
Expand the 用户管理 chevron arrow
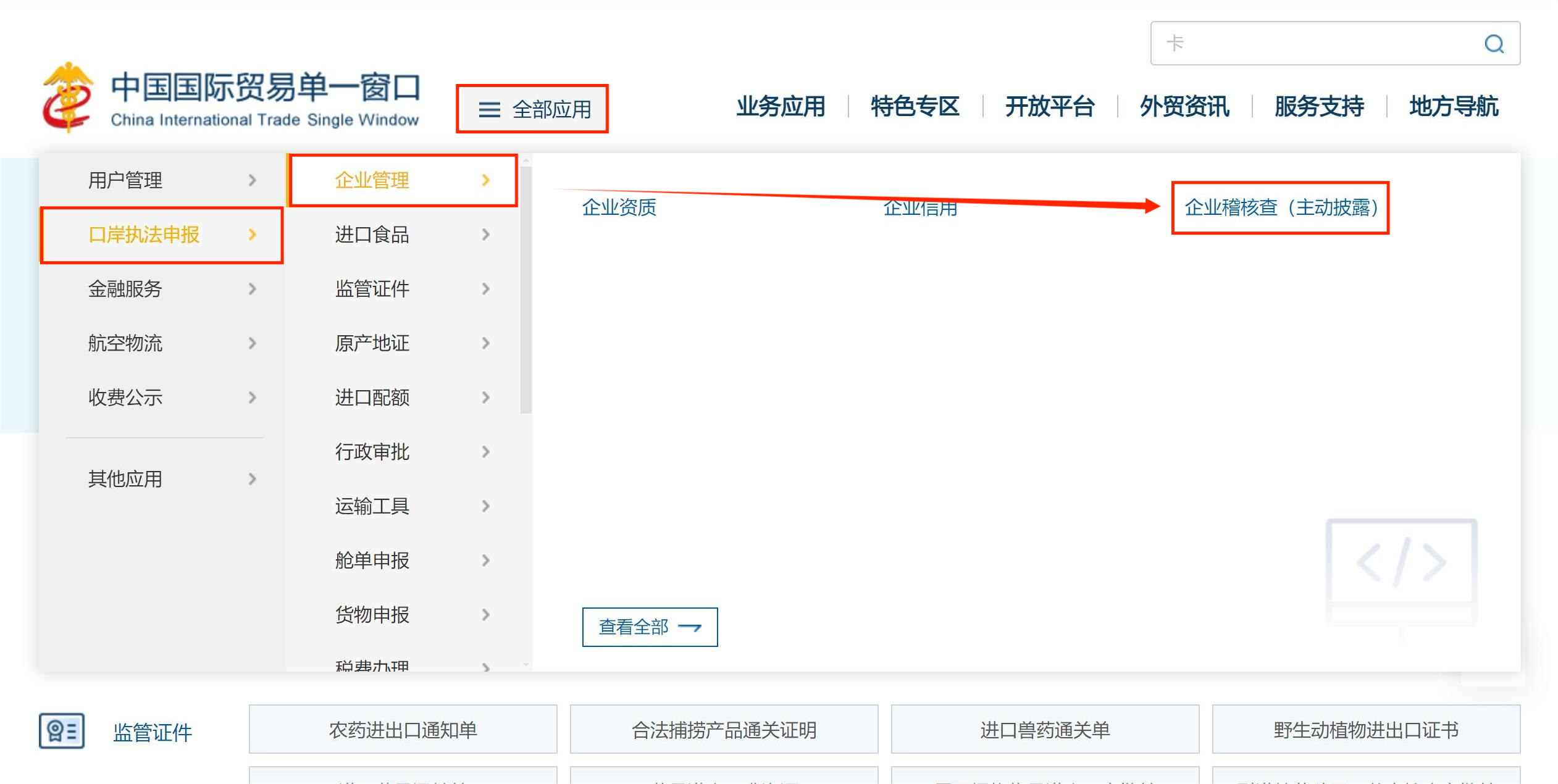click(252, 180)
